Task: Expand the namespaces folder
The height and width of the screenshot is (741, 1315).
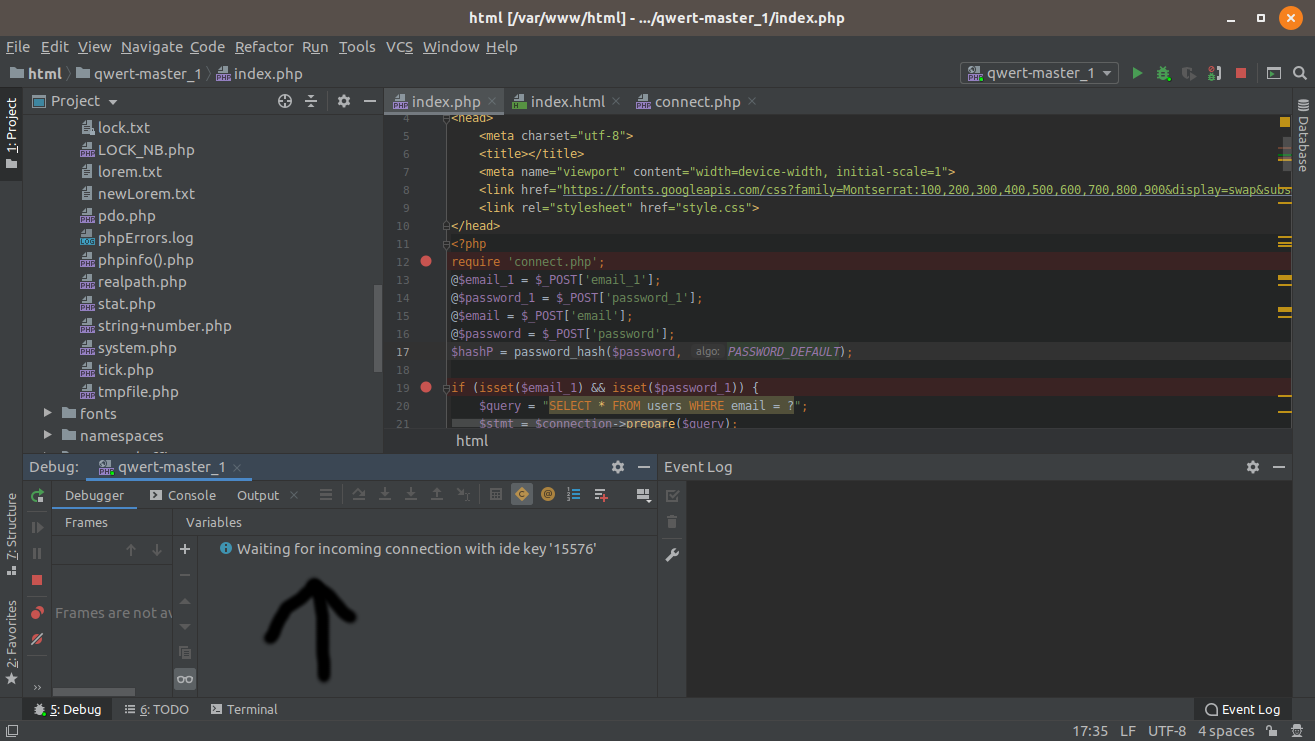Action: [47, 435]
